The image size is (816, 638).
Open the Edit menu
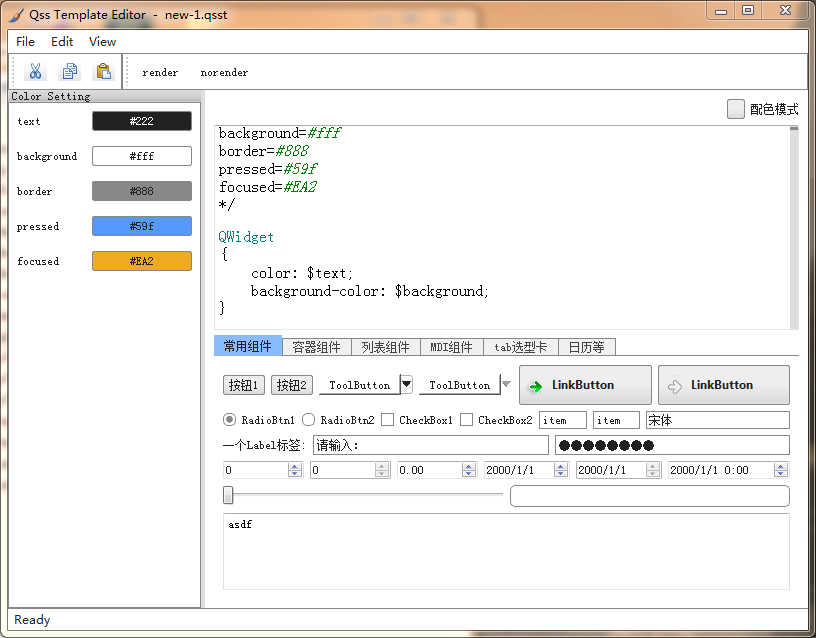tap(62, 42)
